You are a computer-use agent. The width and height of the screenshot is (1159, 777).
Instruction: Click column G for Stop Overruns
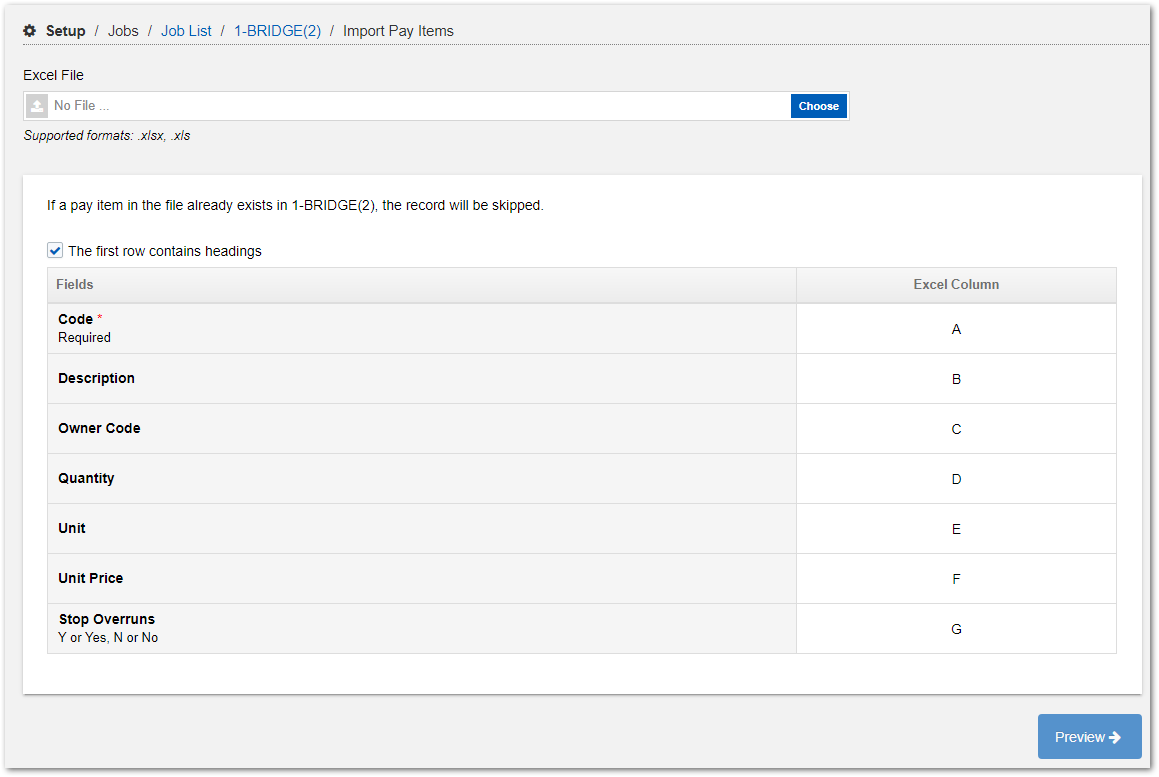coord(955,628)
